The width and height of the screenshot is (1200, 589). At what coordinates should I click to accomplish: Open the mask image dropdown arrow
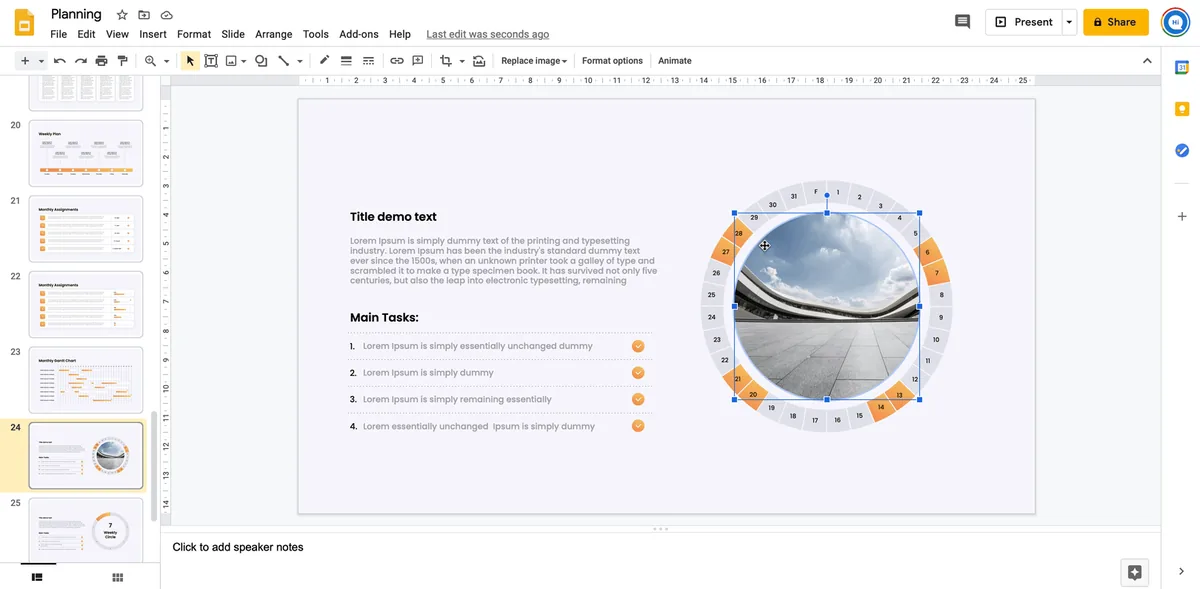[462, 61]
